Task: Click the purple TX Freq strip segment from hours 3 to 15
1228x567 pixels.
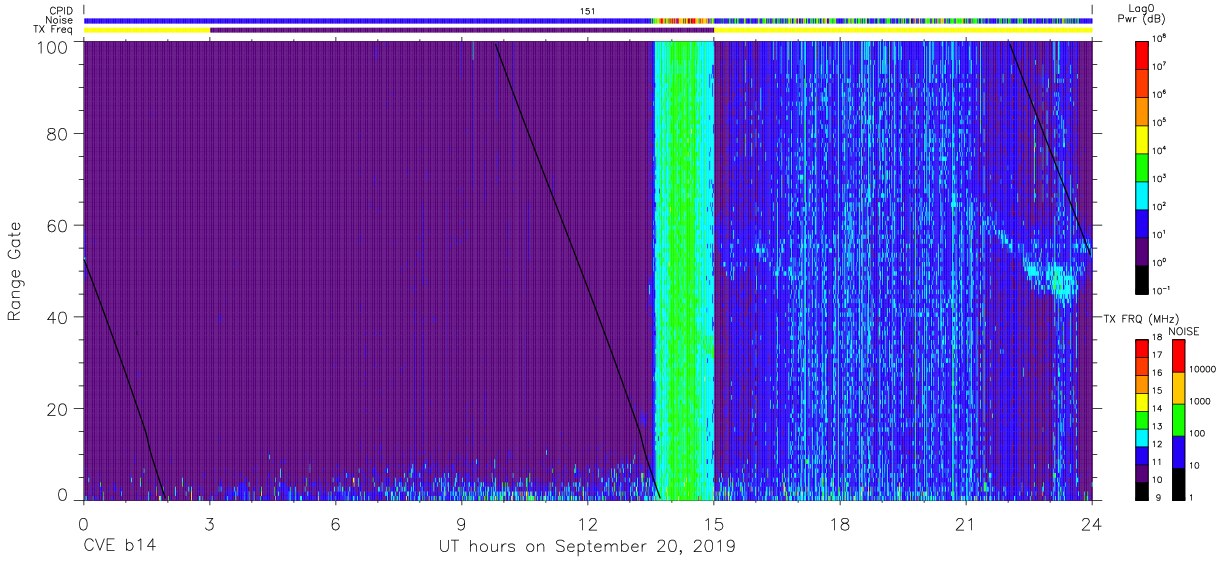Action: (462, 30)
